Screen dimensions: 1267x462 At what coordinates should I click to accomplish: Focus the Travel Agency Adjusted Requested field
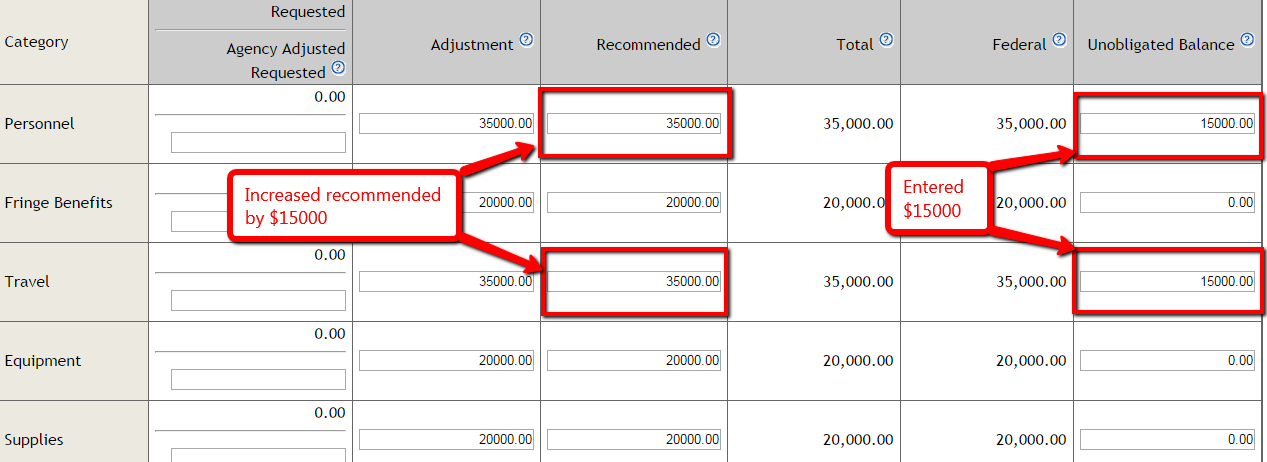[258, 300]
